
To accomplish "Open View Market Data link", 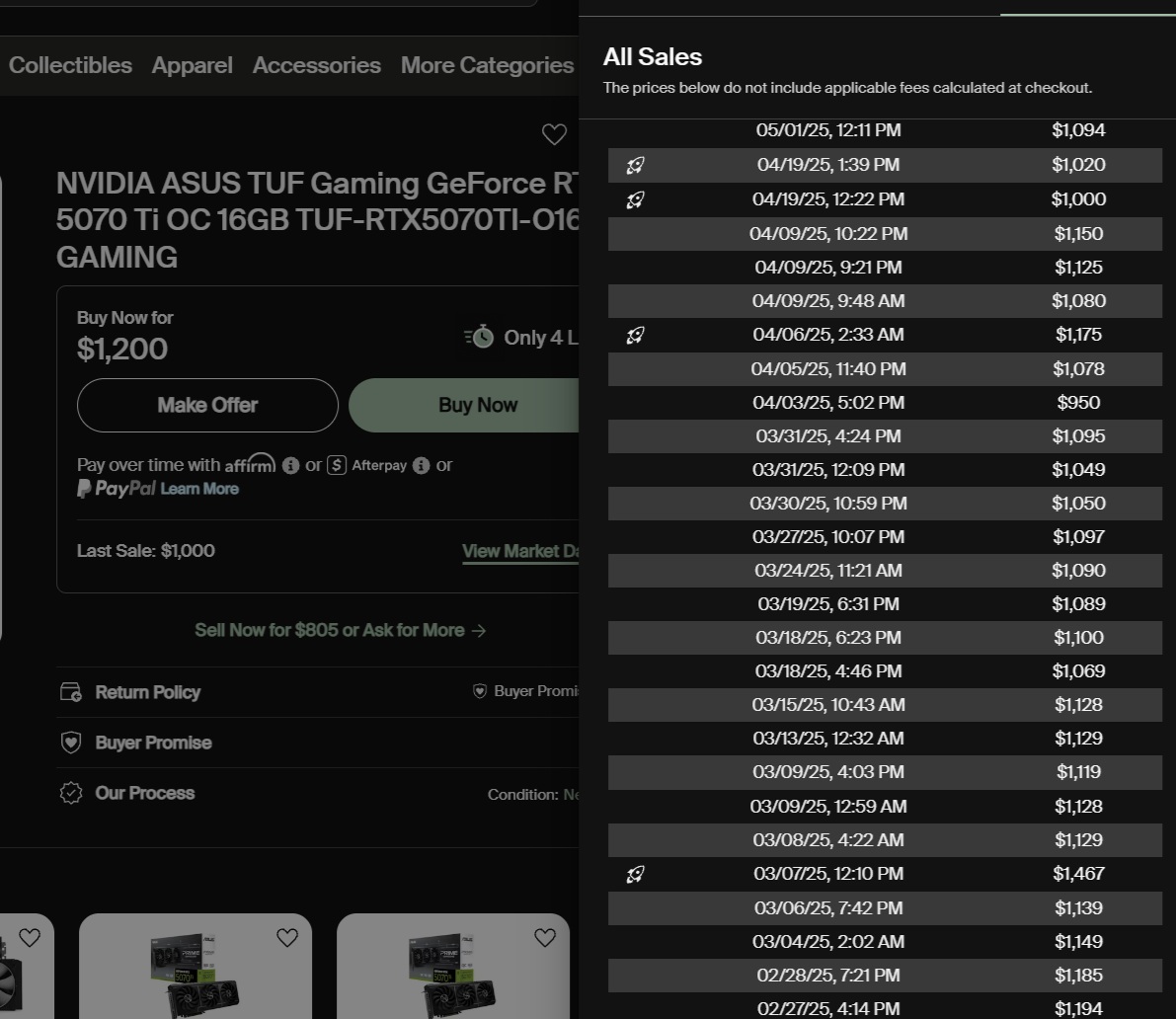I will [520, 551].
